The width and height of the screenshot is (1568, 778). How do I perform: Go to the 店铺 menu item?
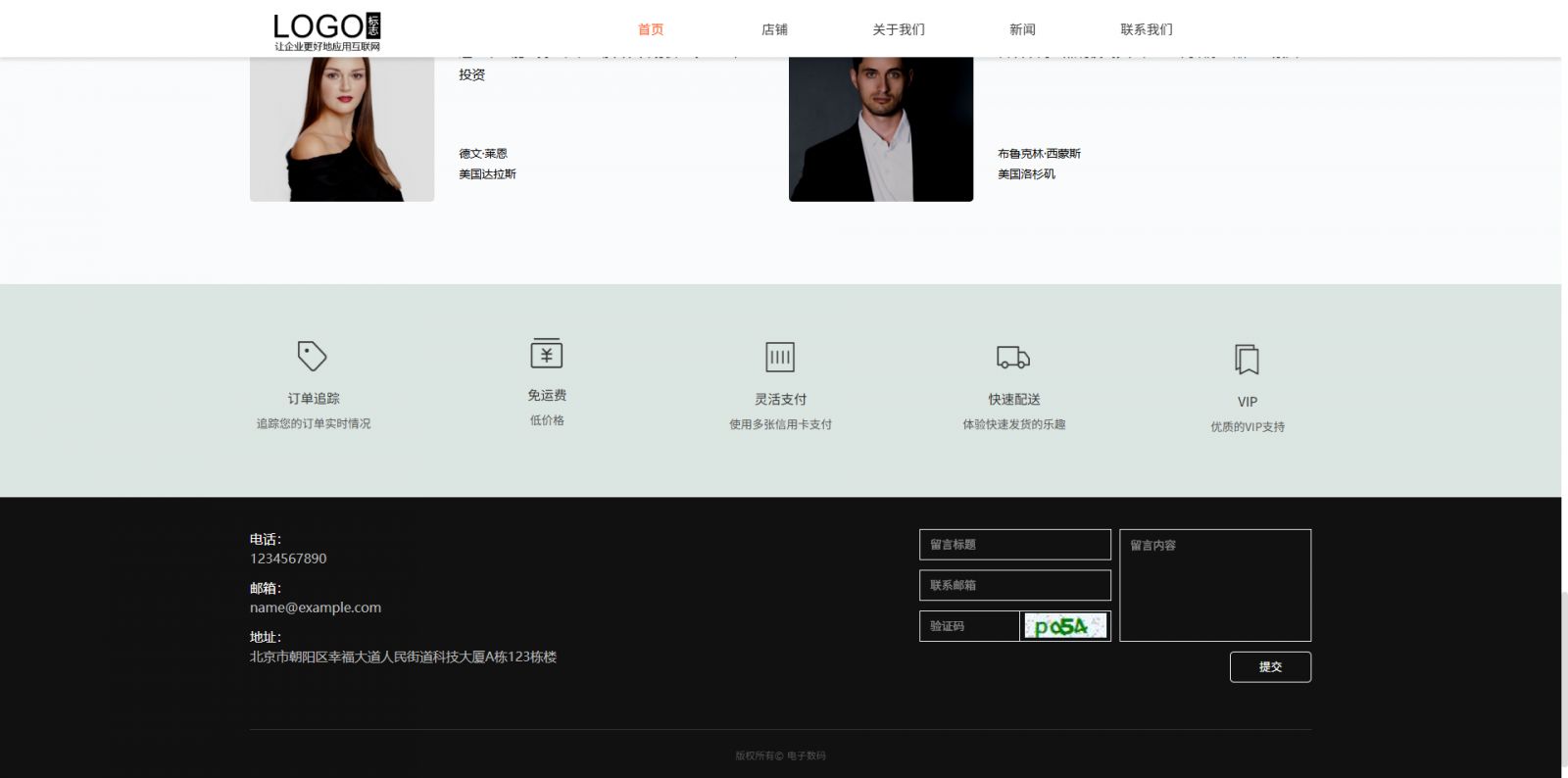(774, 29)
